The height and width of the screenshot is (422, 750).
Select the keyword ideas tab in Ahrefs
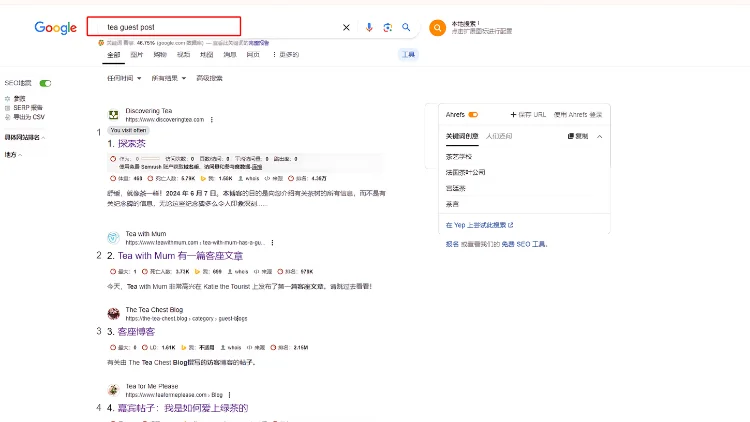462,136
